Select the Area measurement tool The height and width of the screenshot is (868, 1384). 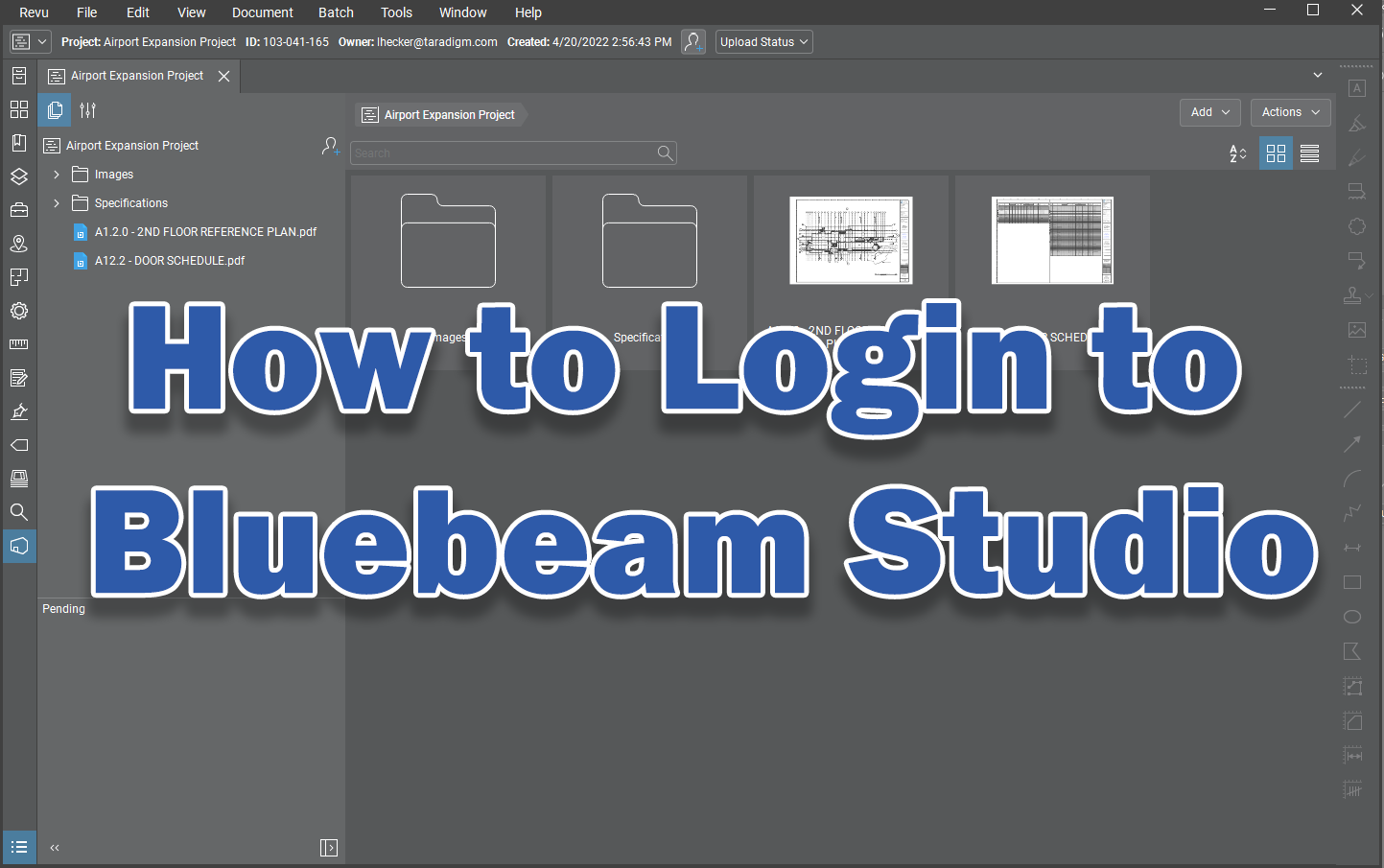tap(1352, 720)
